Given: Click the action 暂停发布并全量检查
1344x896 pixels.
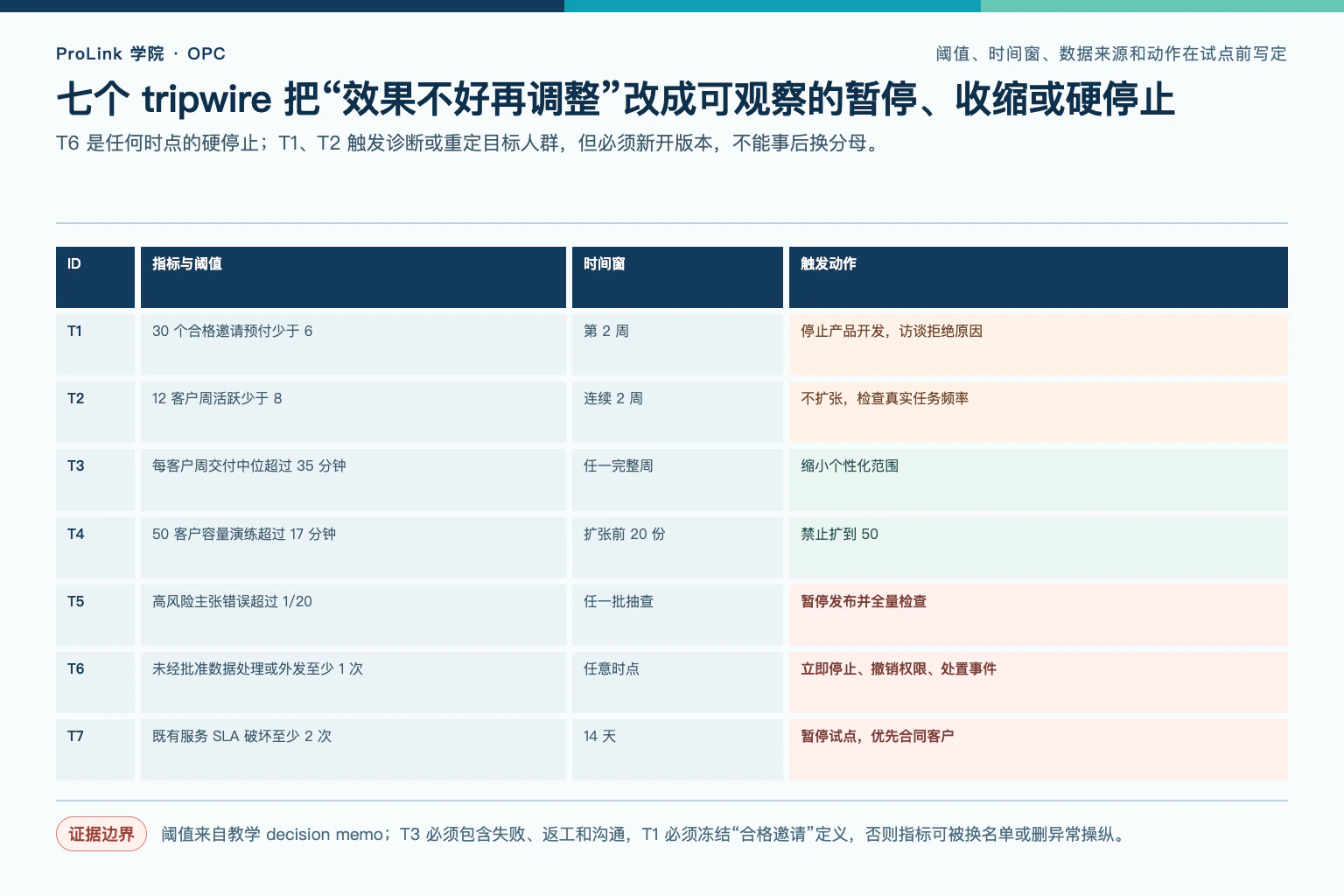Looking at the screenshot, I should coord(1039,615).
